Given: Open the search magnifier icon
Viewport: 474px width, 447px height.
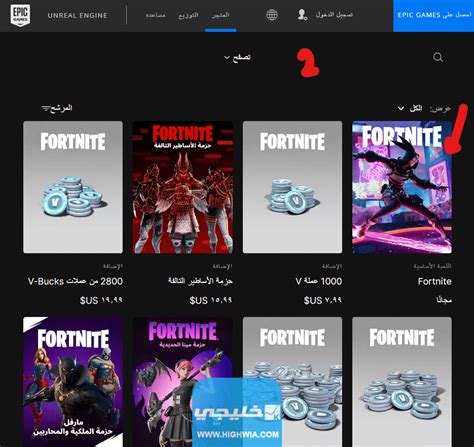Looking at the screenshot, I should (438, 57).
